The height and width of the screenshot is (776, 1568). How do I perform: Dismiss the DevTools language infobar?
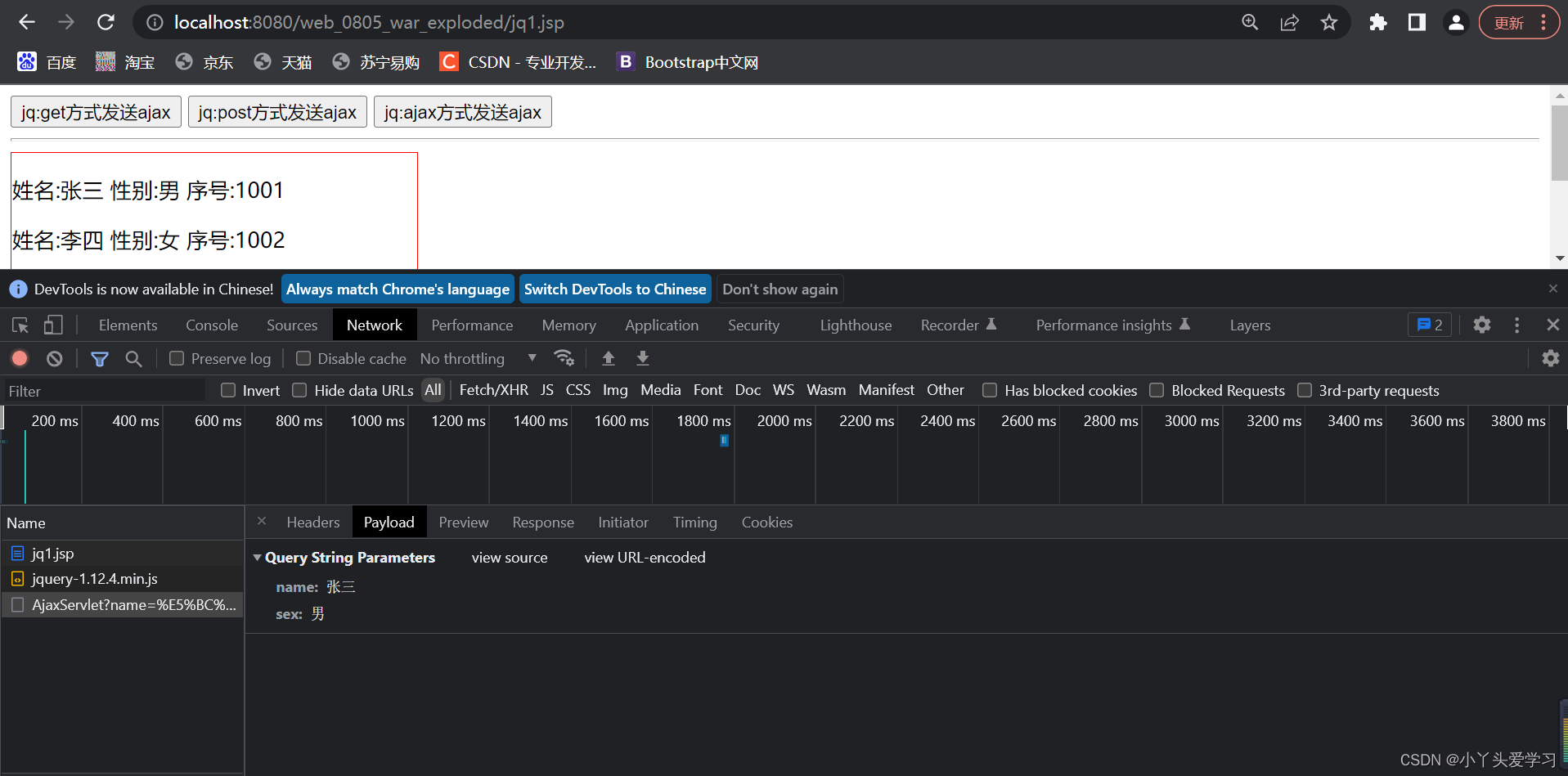pos(1552,289)
